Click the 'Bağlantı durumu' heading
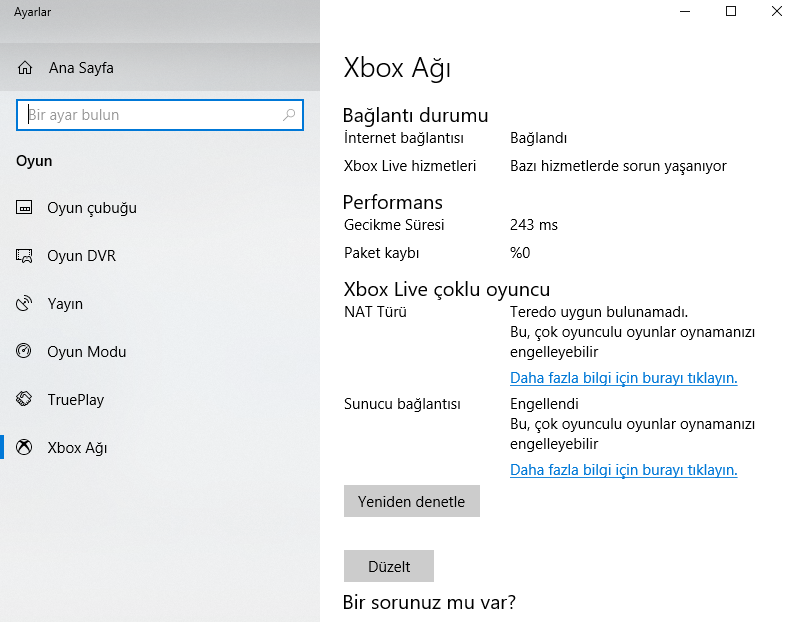 (415, 115)
